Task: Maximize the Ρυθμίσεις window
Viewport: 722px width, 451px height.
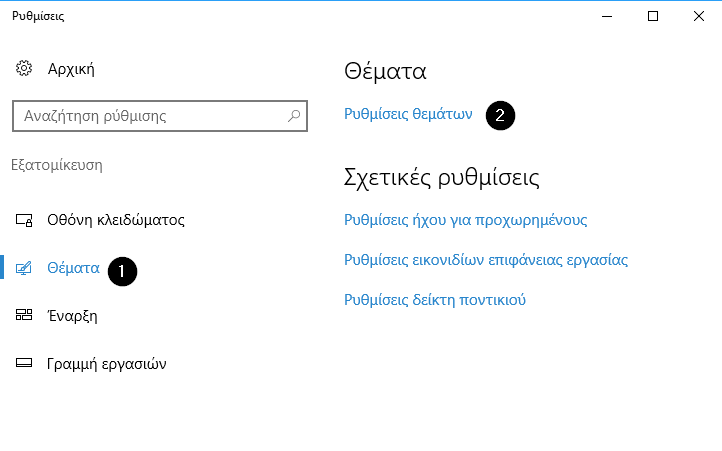Action: pos(653,16)
